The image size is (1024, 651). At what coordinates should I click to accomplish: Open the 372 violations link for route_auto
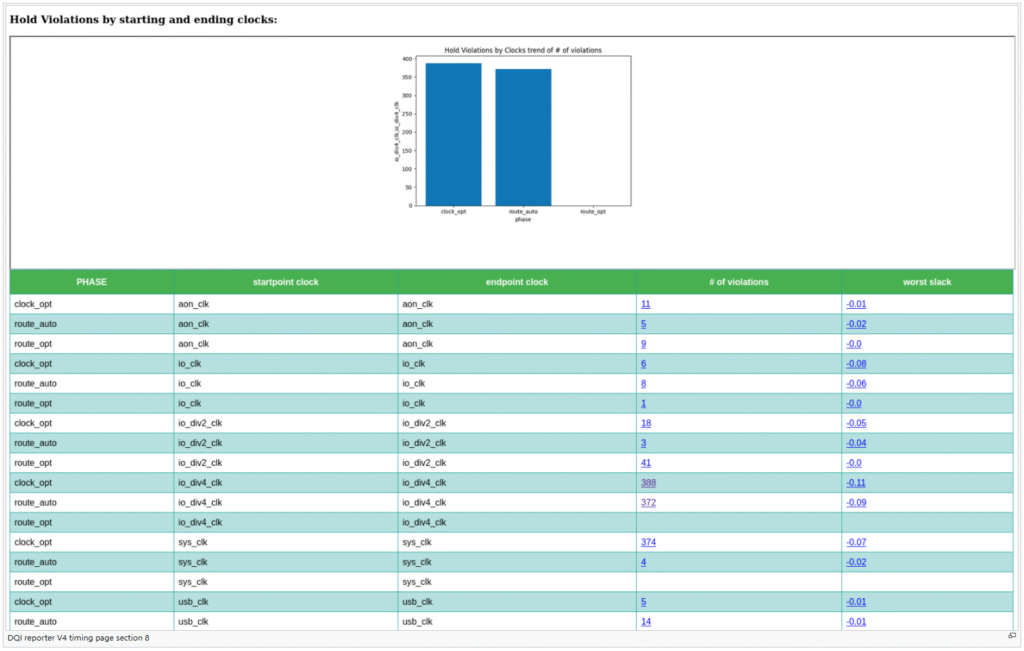pyautogui.click(x=648, y=502)
